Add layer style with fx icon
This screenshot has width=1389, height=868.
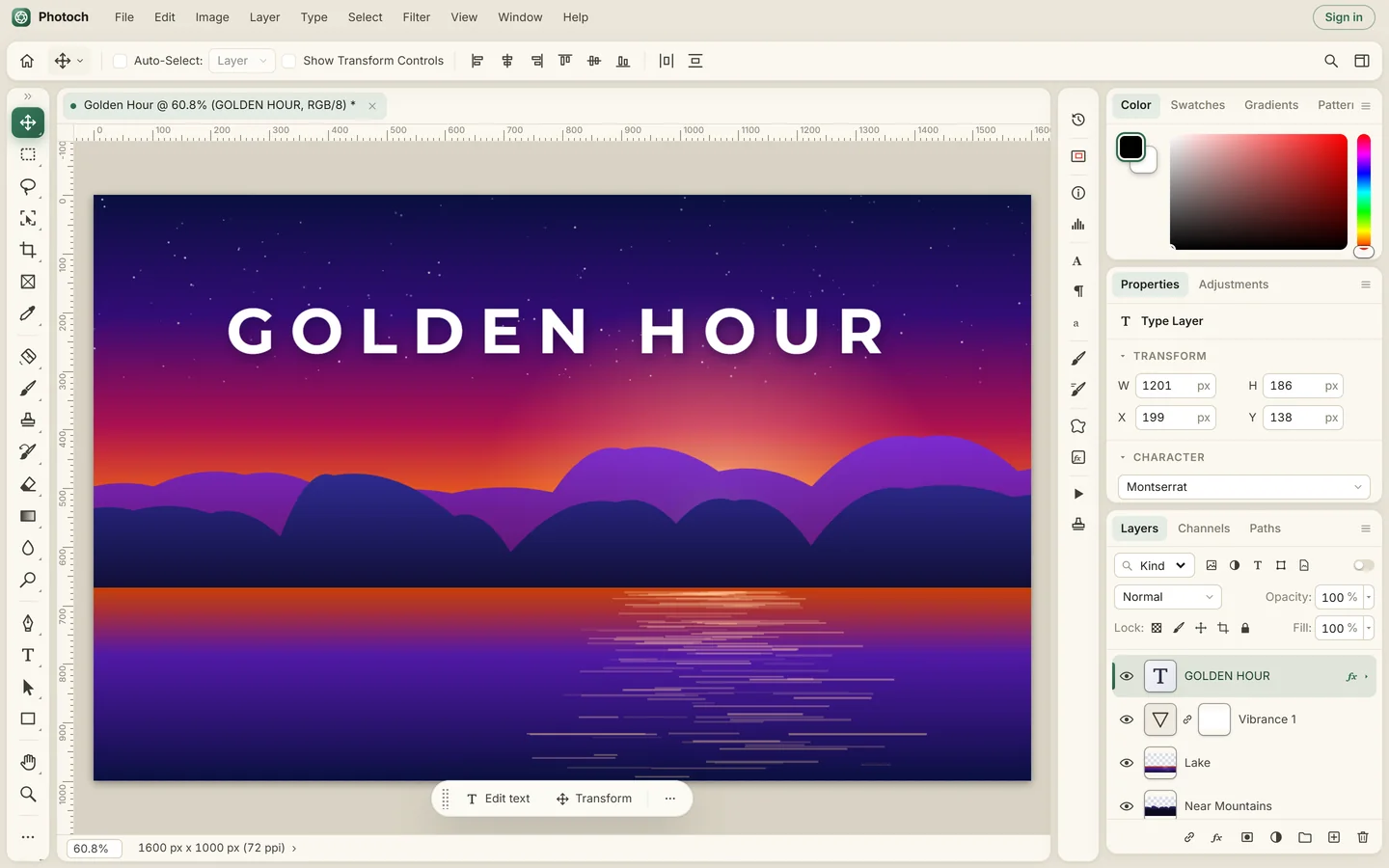[x=1217, y=837]
